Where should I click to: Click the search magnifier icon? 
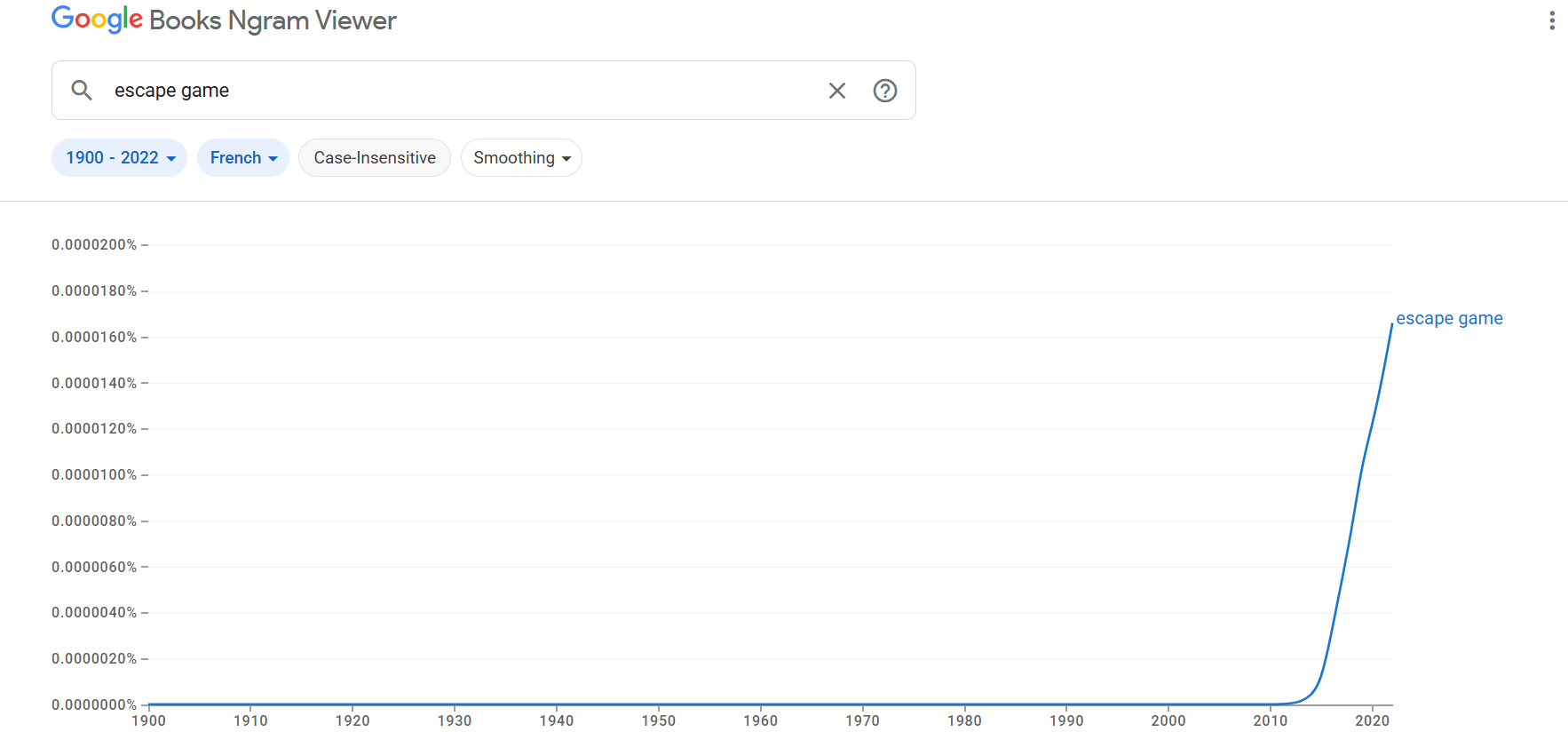pos(82,90)
